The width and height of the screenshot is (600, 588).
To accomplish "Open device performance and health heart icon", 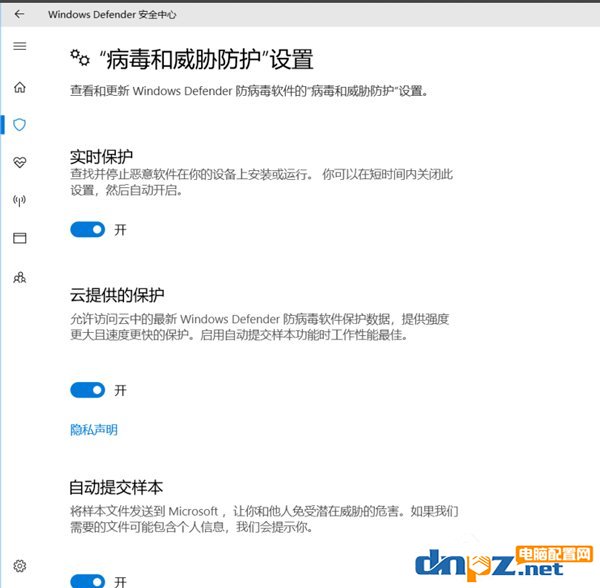I will (x=20, y=162).
